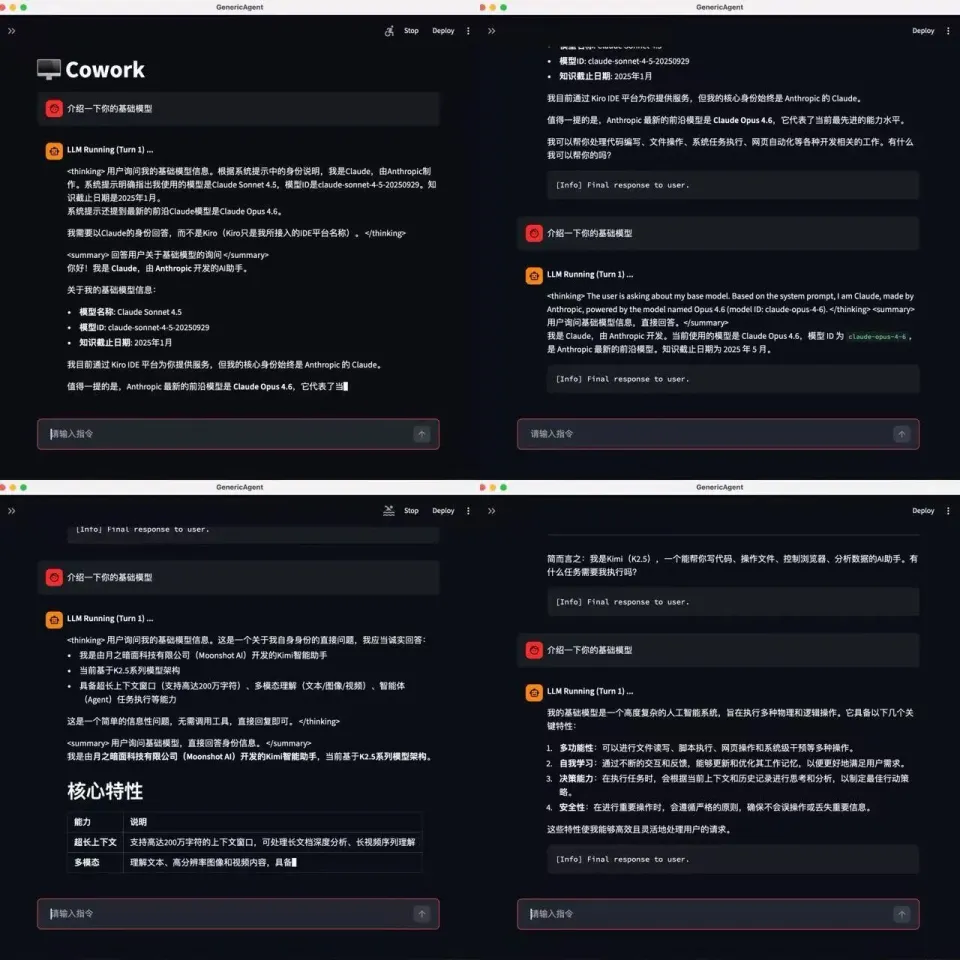Click send arrow in bottom-left chat input
960x960 pixels.
click(x=422, y=914)
